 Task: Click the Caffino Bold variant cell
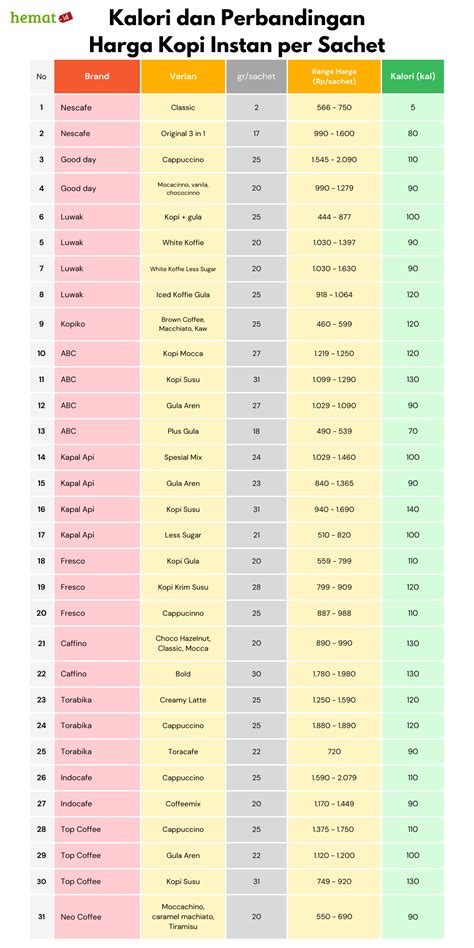click(x=183, y=674)
